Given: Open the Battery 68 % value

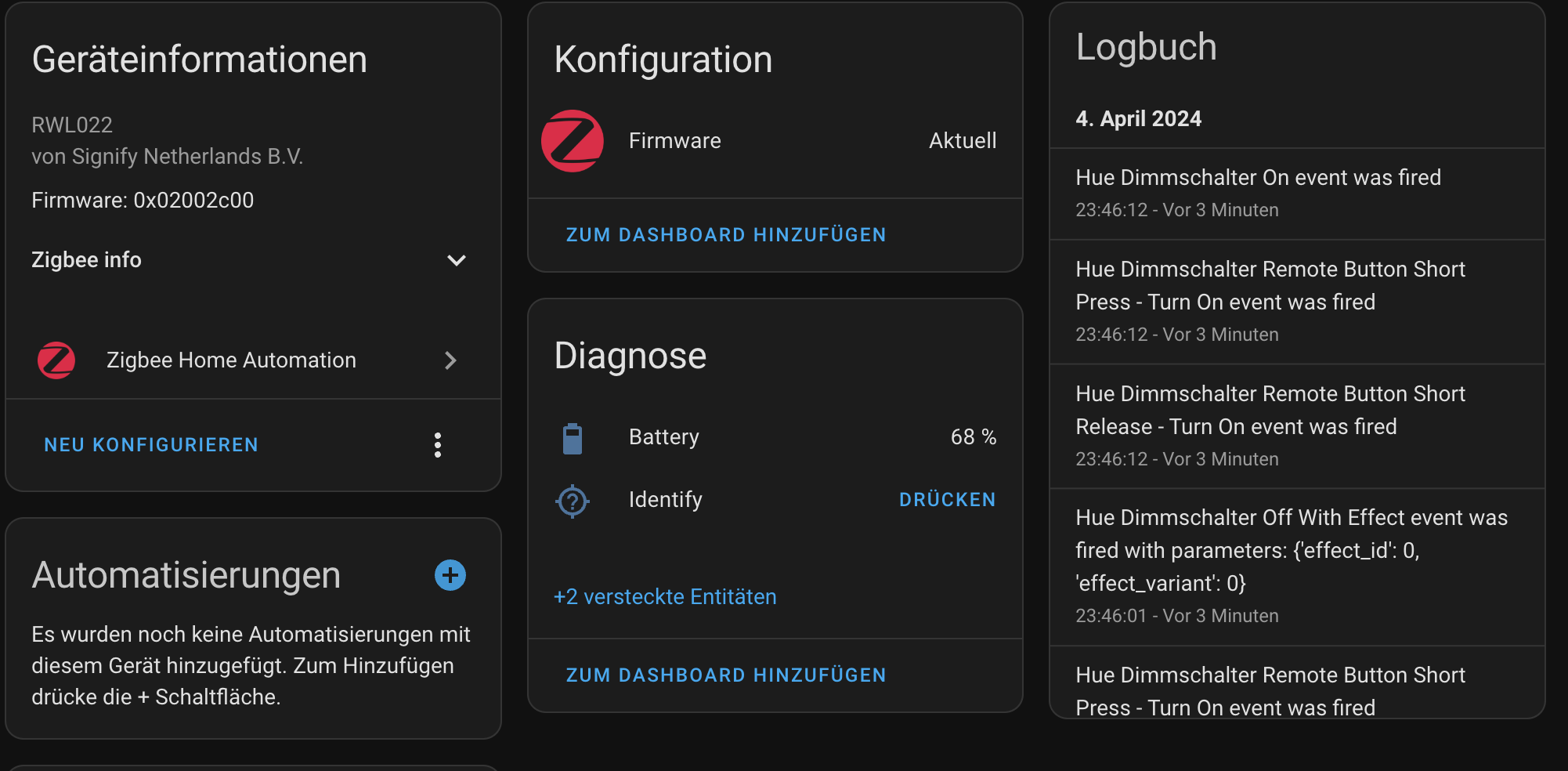Looking at the screenshot, I should pos(973,437).
